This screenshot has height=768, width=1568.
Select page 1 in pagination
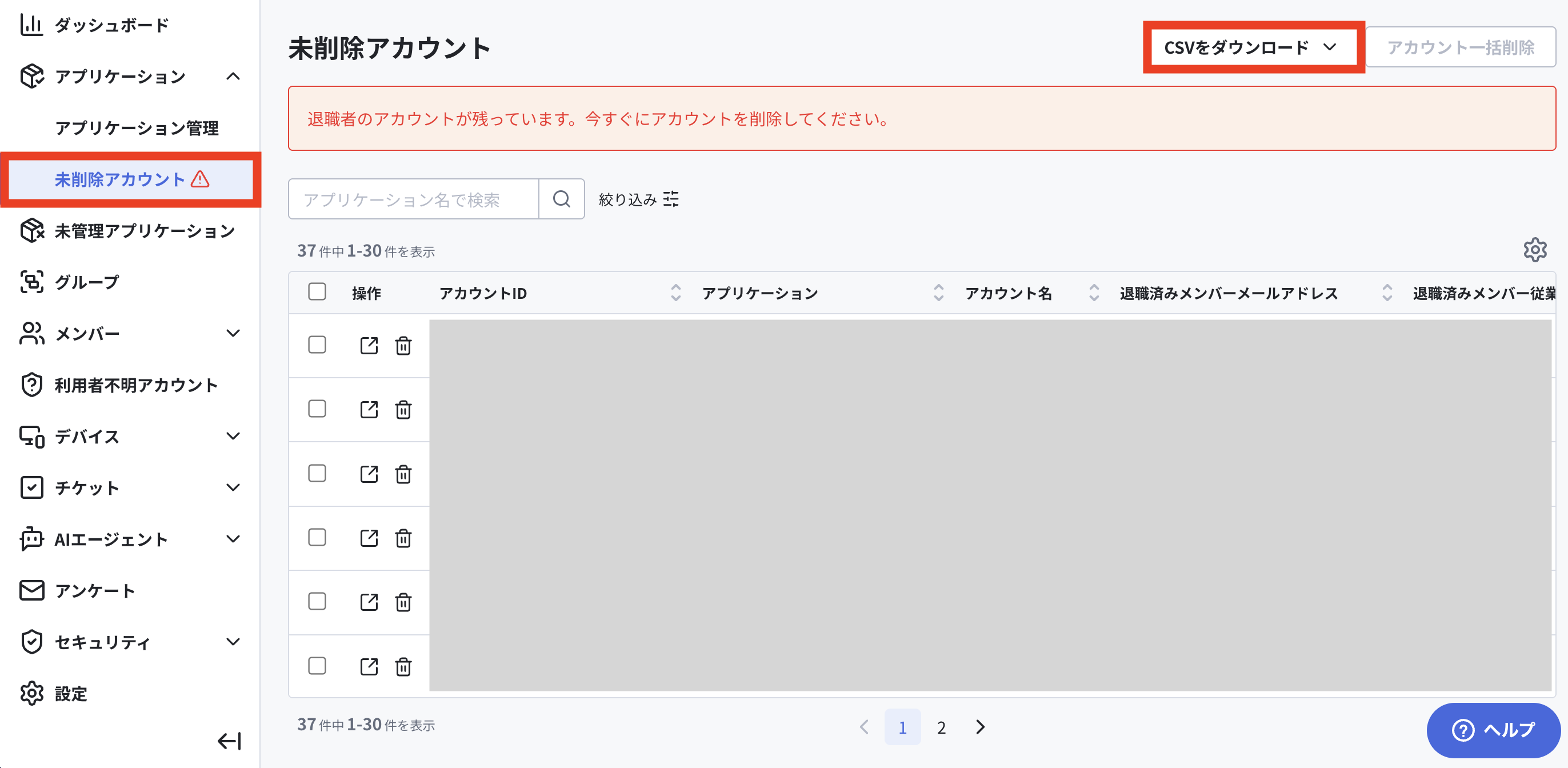click(902, 727)
